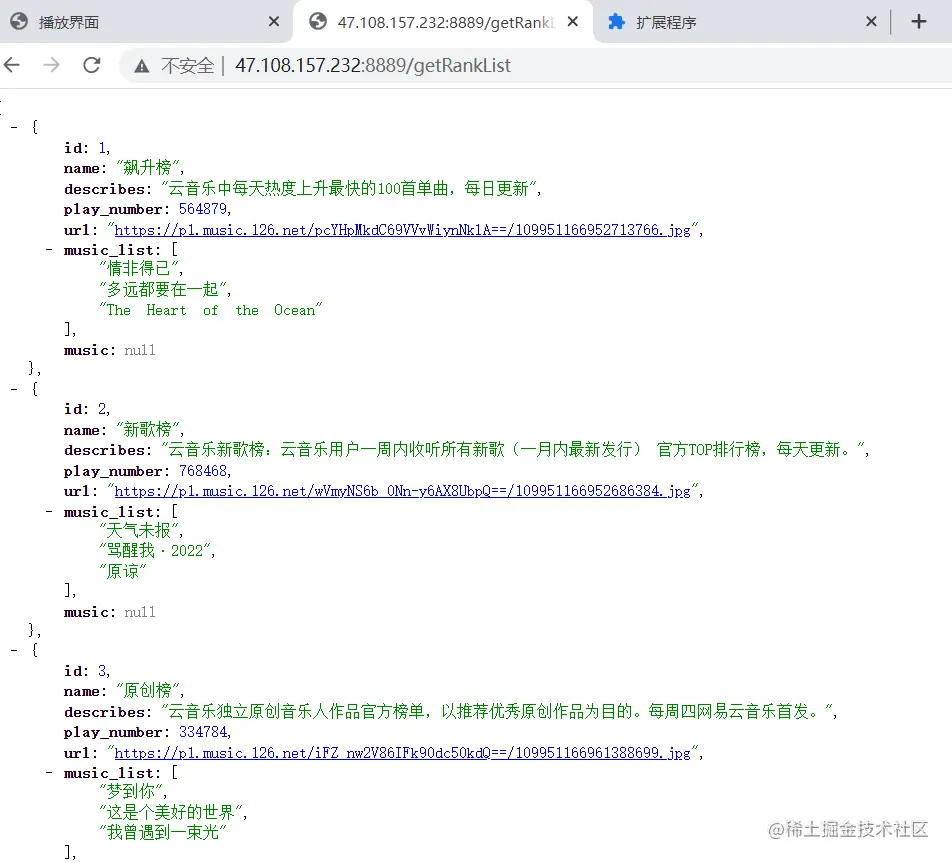Click the name value "新歌榜"

click(148, 429)
